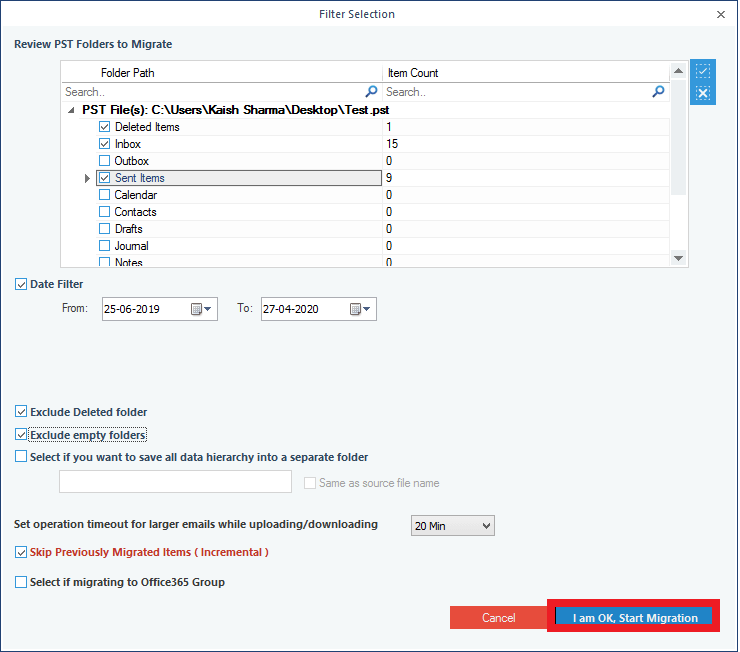Screen dimensions: 740x652
Task: Click the Deleted Items count 1
Action: click(x=389, y=127)
